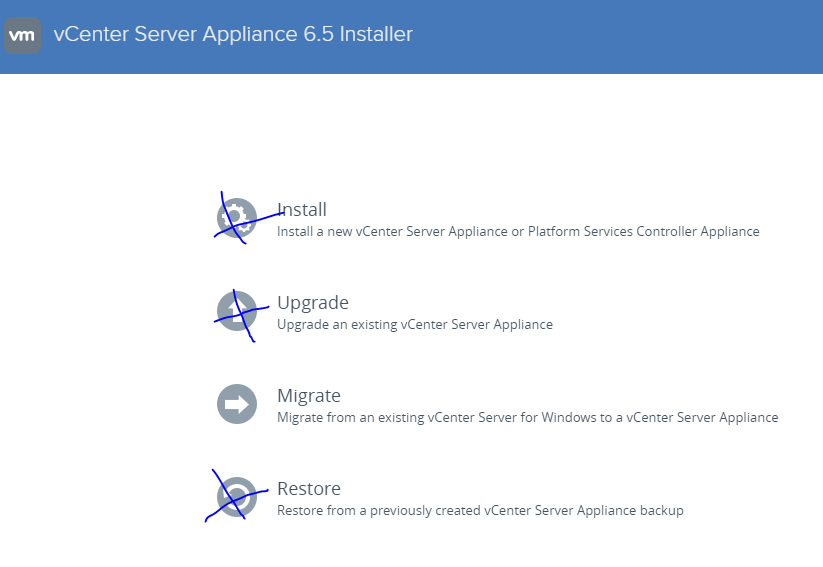
Task: Click the 'vCenter Server Appliance 6.5 Installer' title
Action: pos(233,35)
